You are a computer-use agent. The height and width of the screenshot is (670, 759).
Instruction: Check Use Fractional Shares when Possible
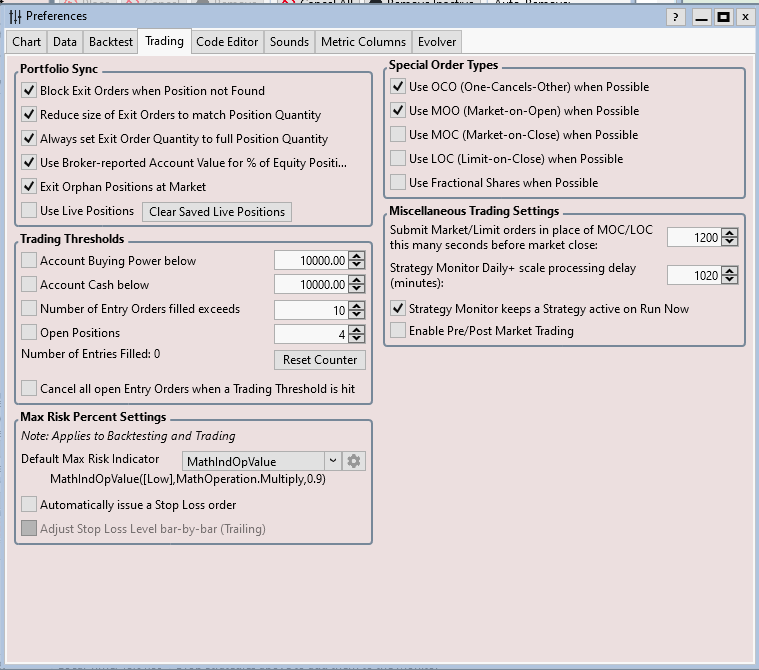click(x=398, y=183)
